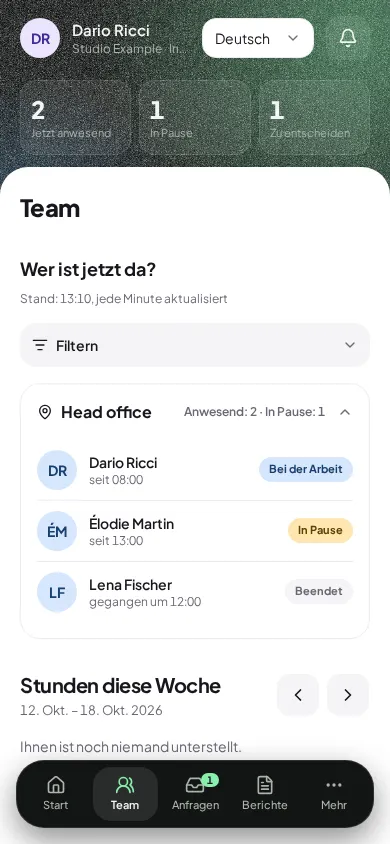This screenshot has width=390, height=844.
Task: Switch to the Start tab
Action: 56,793
